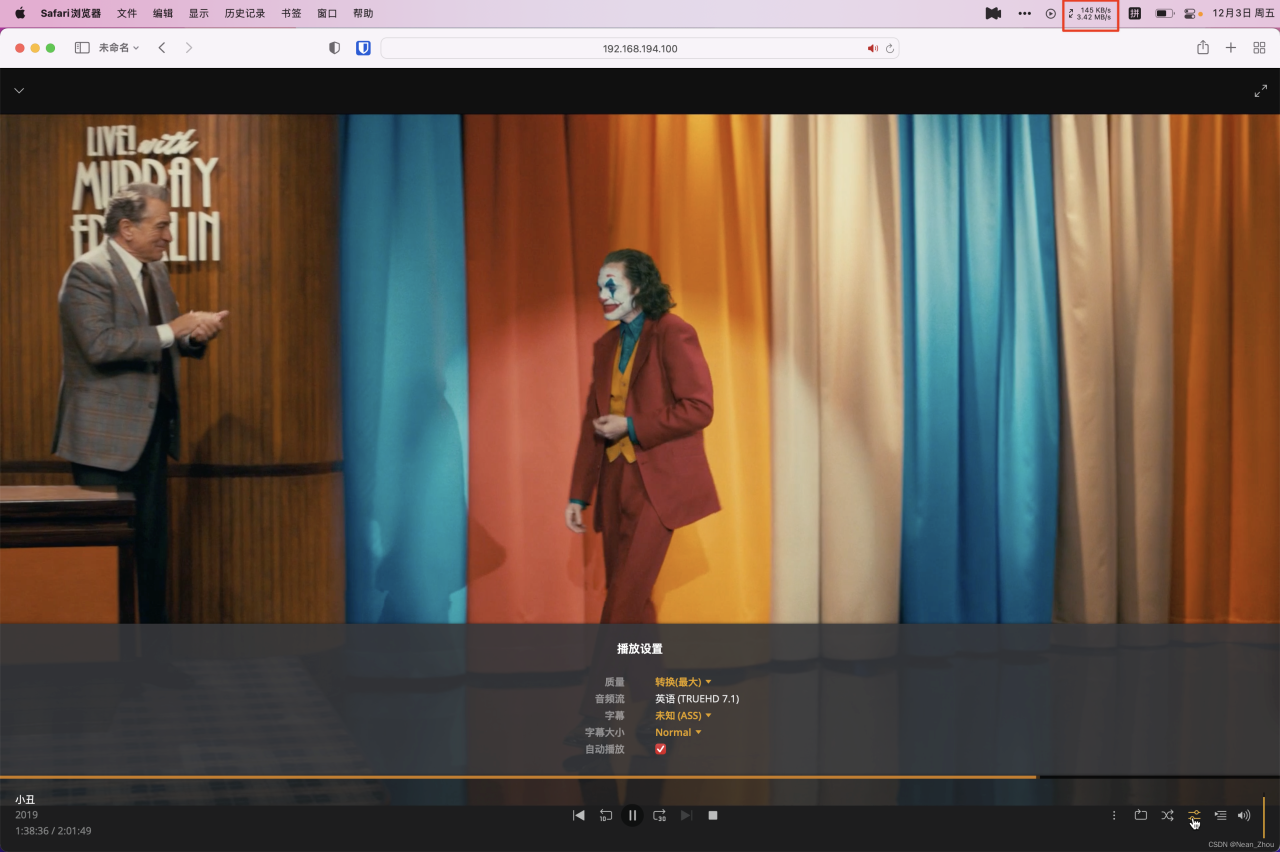Minimize the player with the top-left chevron

(x=19, y=91)
